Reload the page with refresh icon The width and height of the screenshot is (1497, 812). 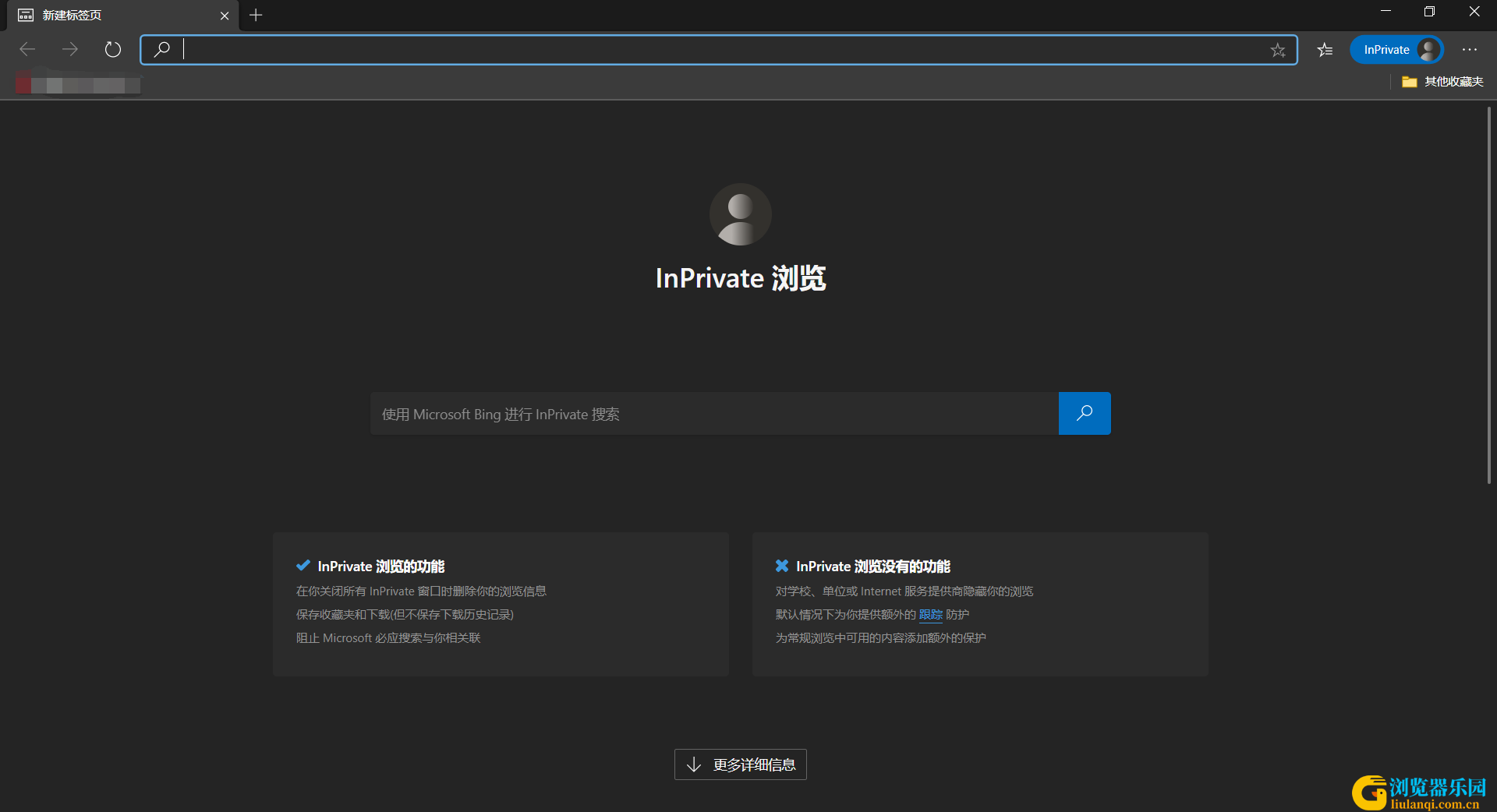pos(113,50)
